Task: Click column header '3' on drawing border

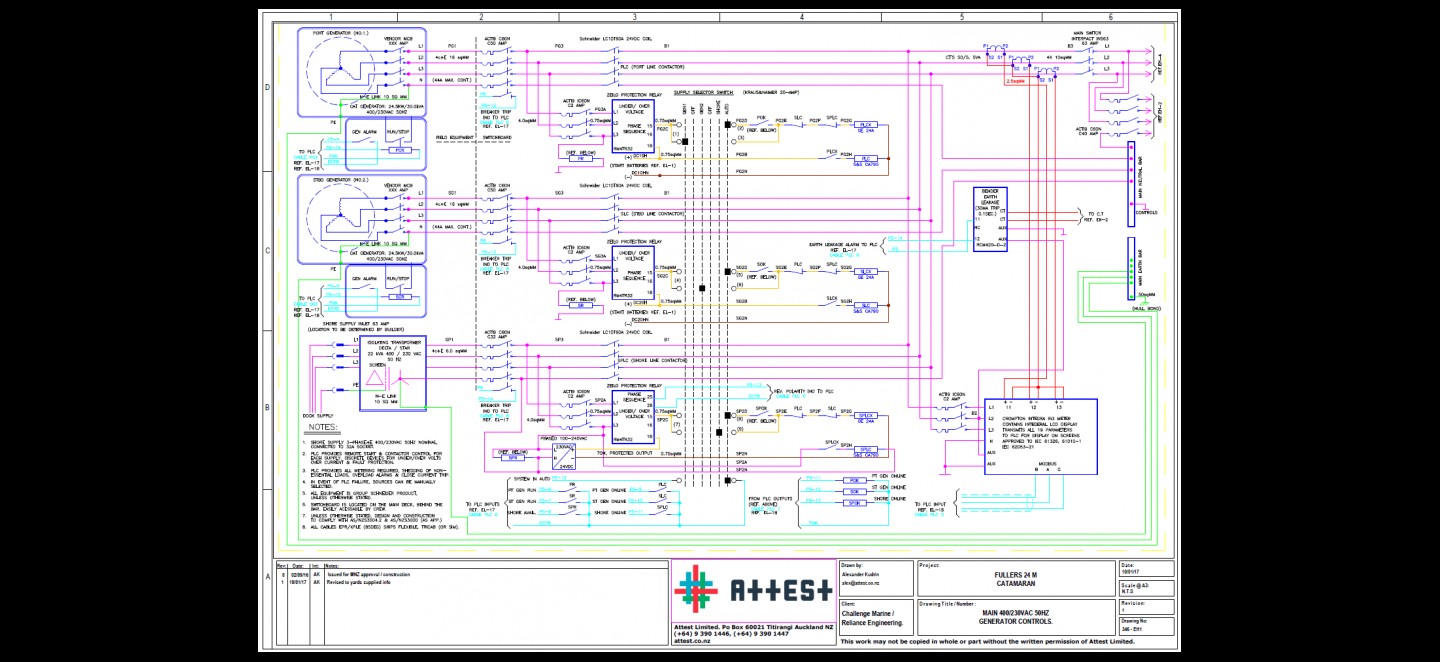Action: click(635, 17)
